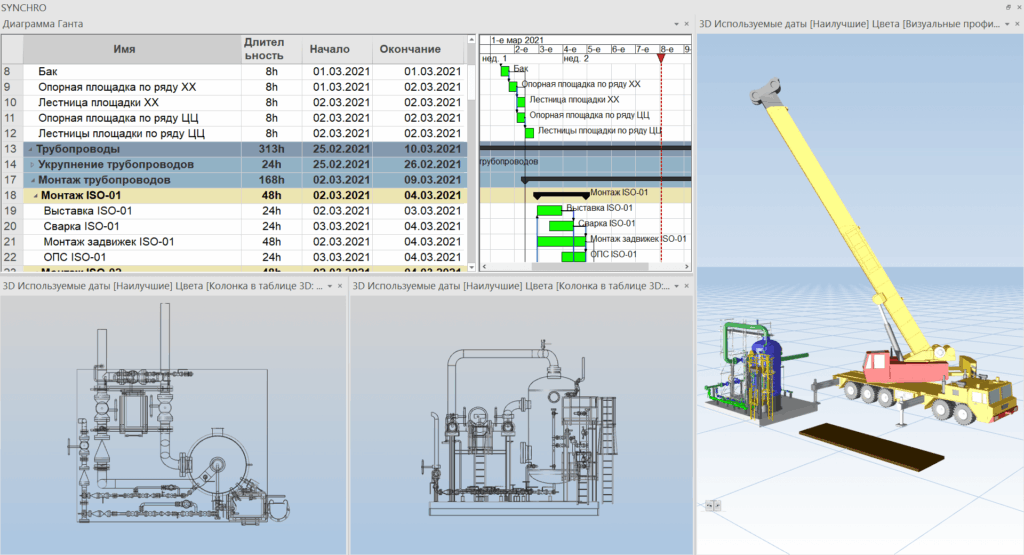Collapse the Монтаж трубопроводов group
This screenshot has width=1024, height=555.
tap(32, 180)
